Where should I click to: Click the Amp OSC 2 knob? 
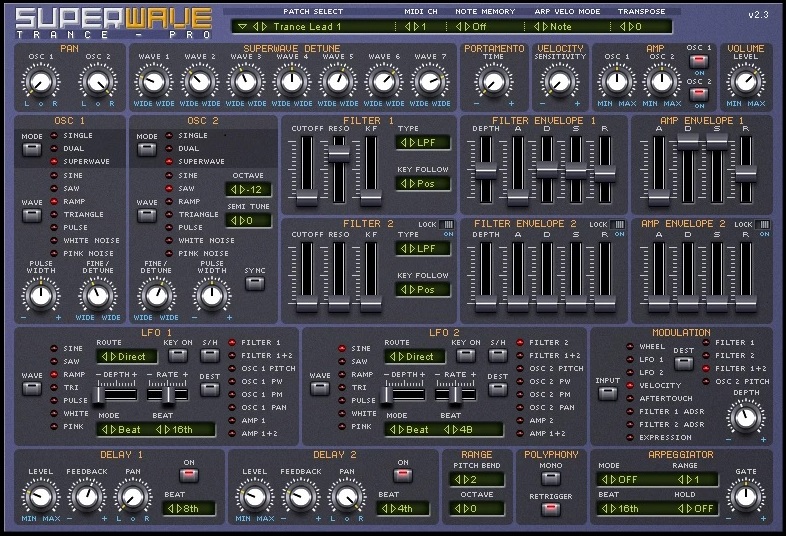coord(662,82)
